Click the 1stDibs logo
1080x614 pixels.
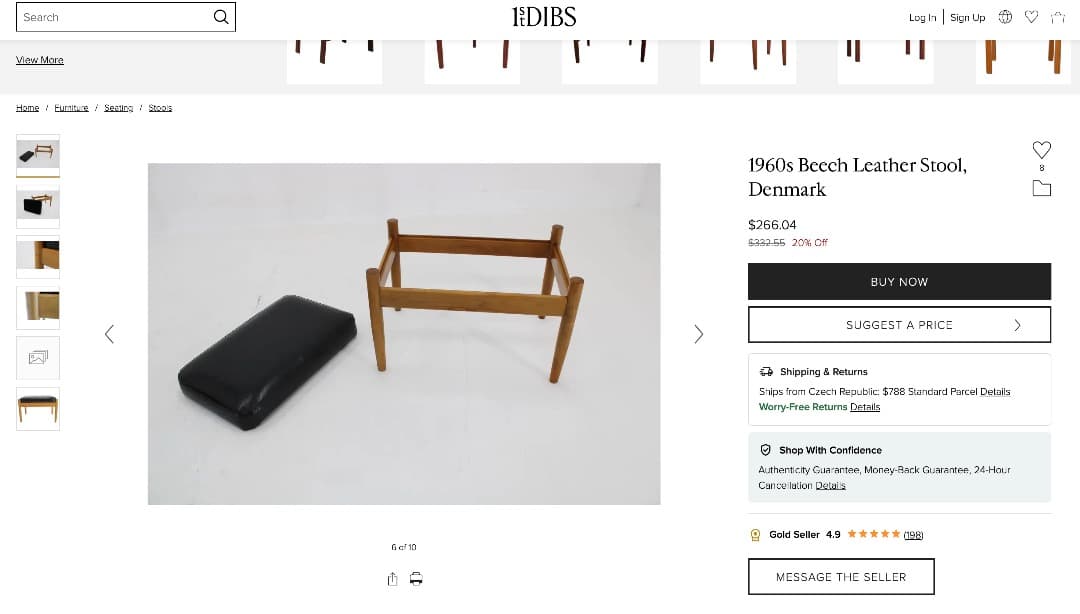(x=543, y=17)
